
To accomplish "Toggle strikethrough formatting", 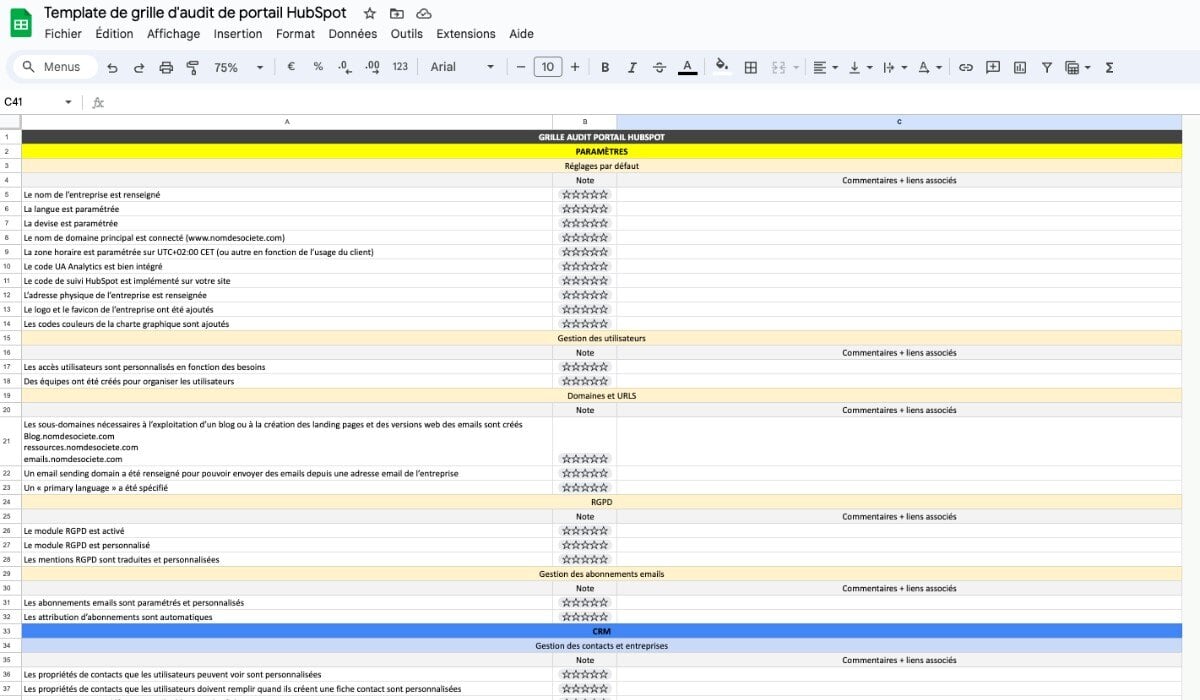I will click(659, 67).
